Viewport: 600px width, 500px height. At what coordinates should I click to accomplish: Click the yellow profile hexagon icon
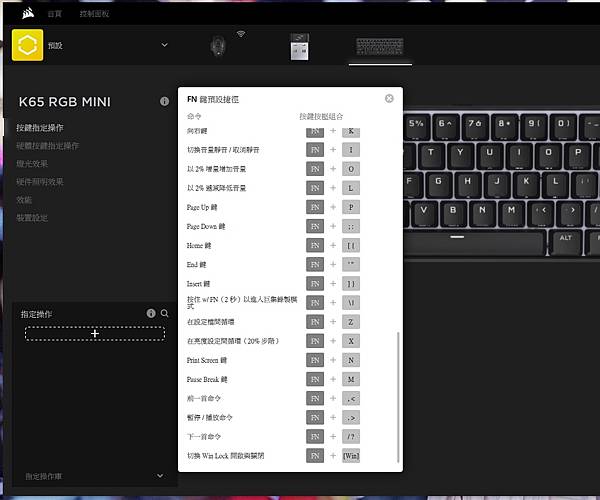[28, 45]
